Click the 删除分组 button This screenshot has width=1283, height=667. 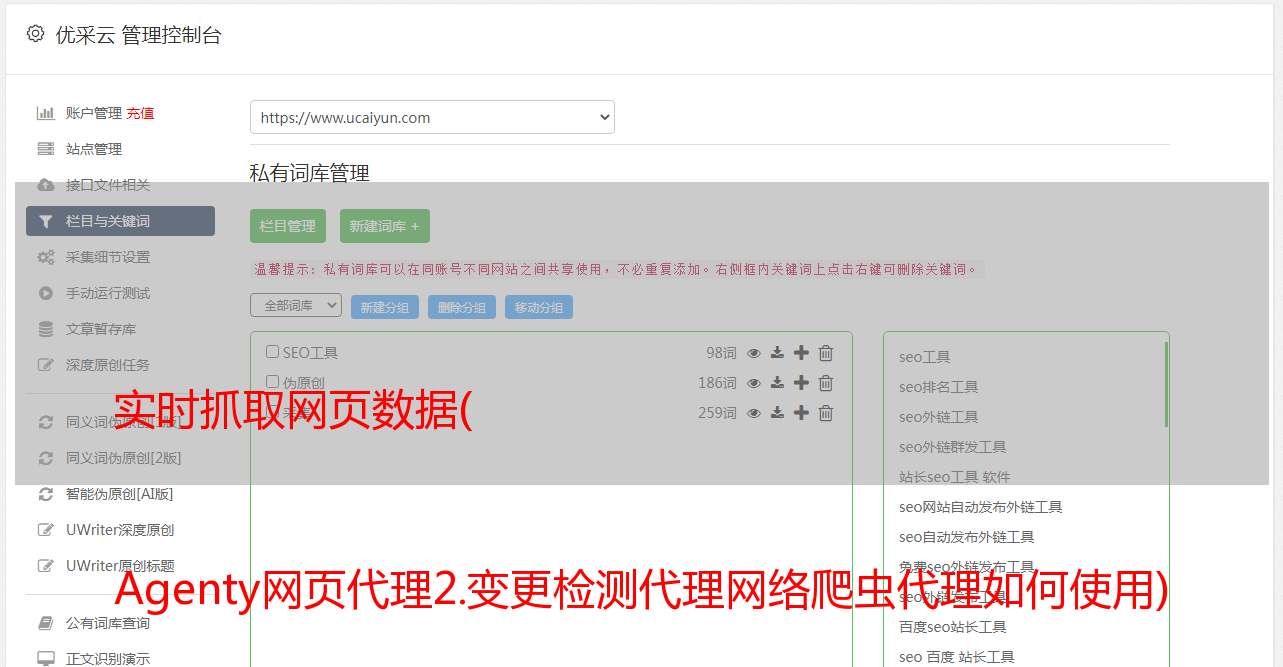pos(462,307)
